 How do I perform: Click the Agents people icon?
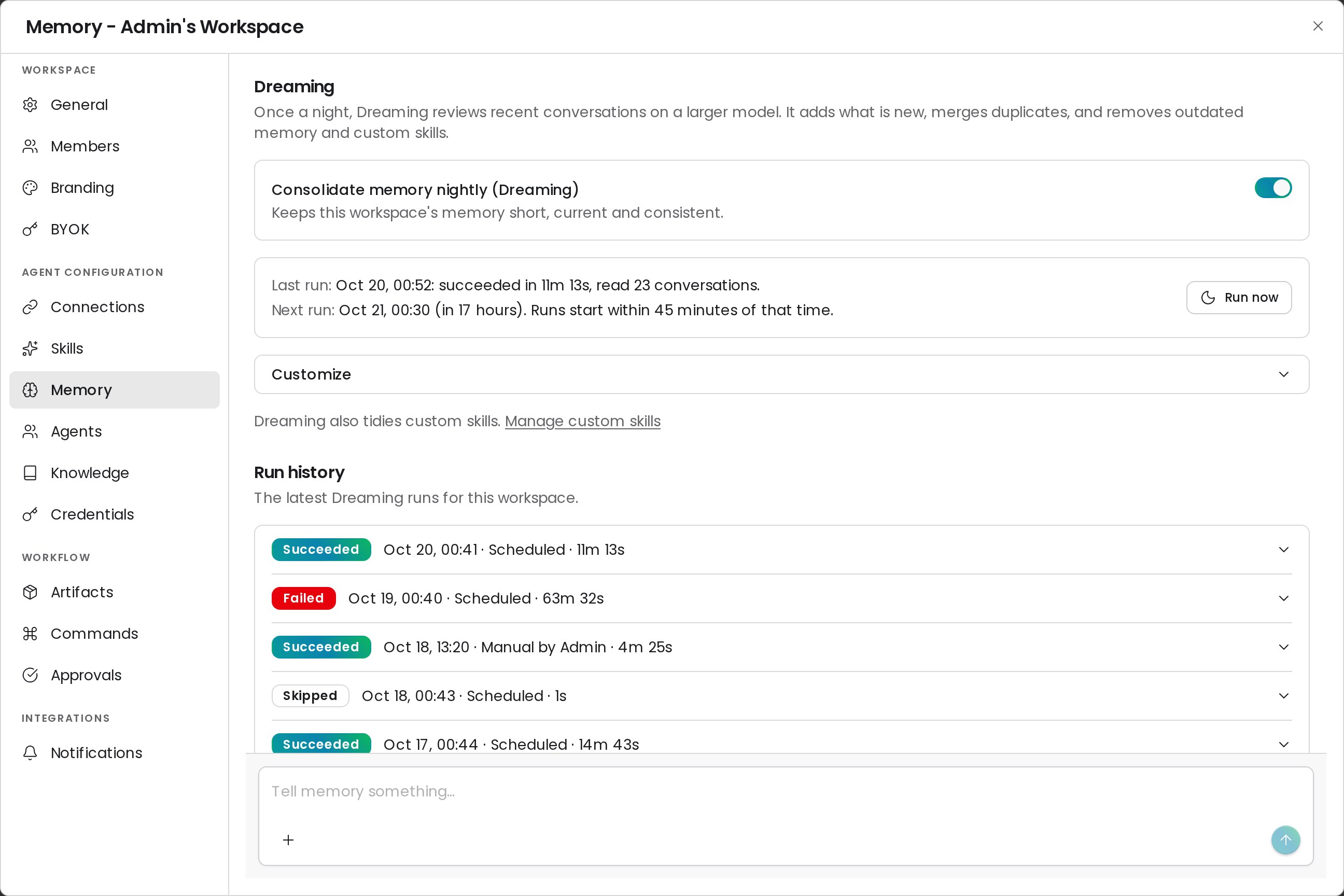point(30,431)
